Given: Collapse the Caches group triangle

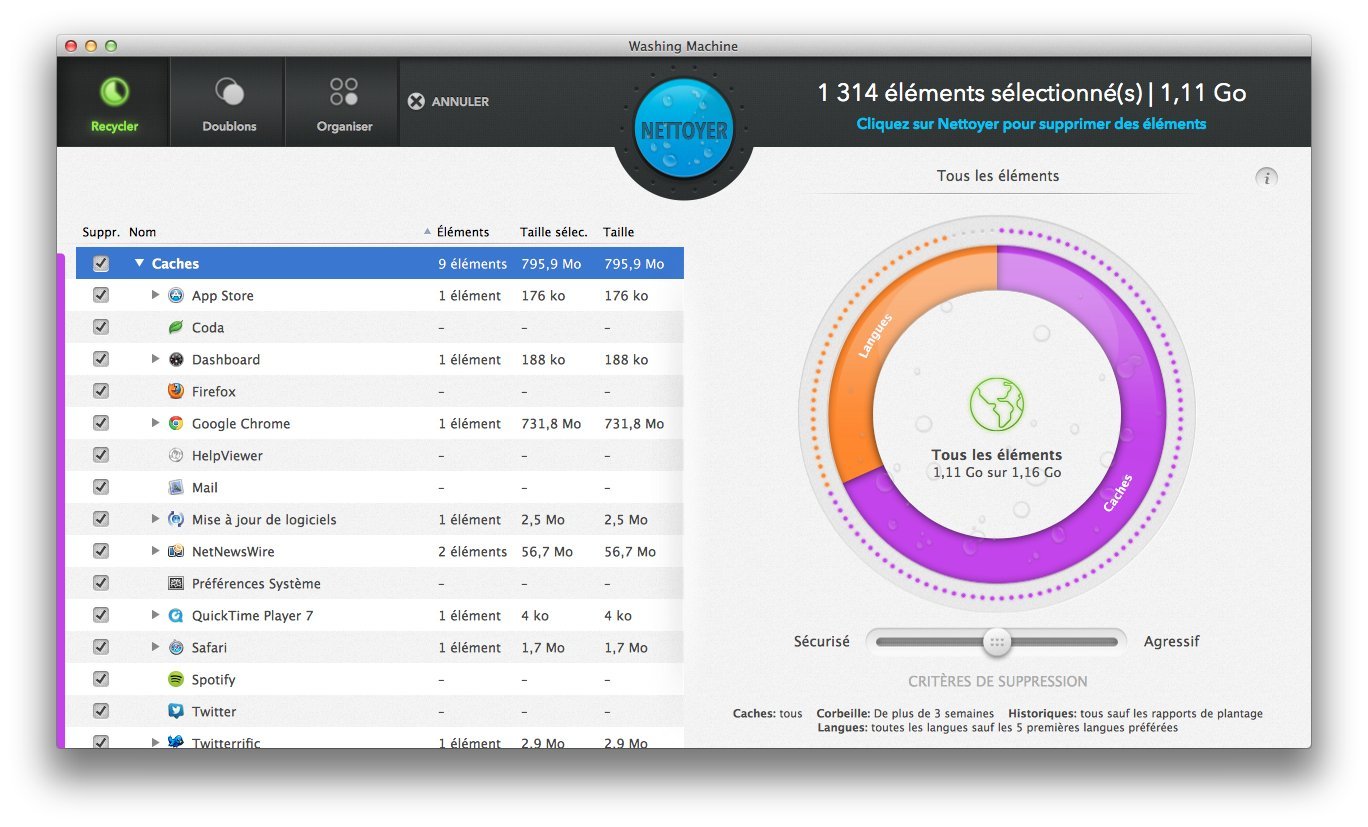Looking at the screenshot, I should (139, 264).
